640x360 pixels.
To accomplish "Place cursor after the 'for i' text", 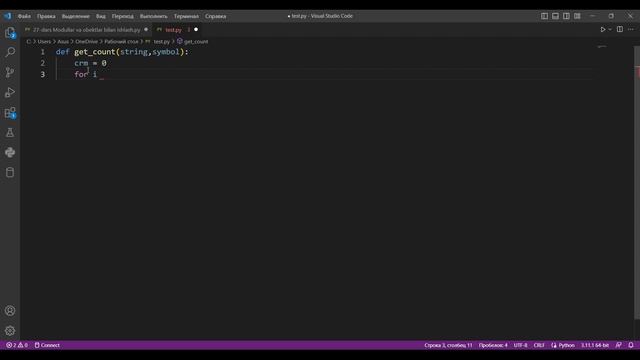I will click(x=98, y=74).
